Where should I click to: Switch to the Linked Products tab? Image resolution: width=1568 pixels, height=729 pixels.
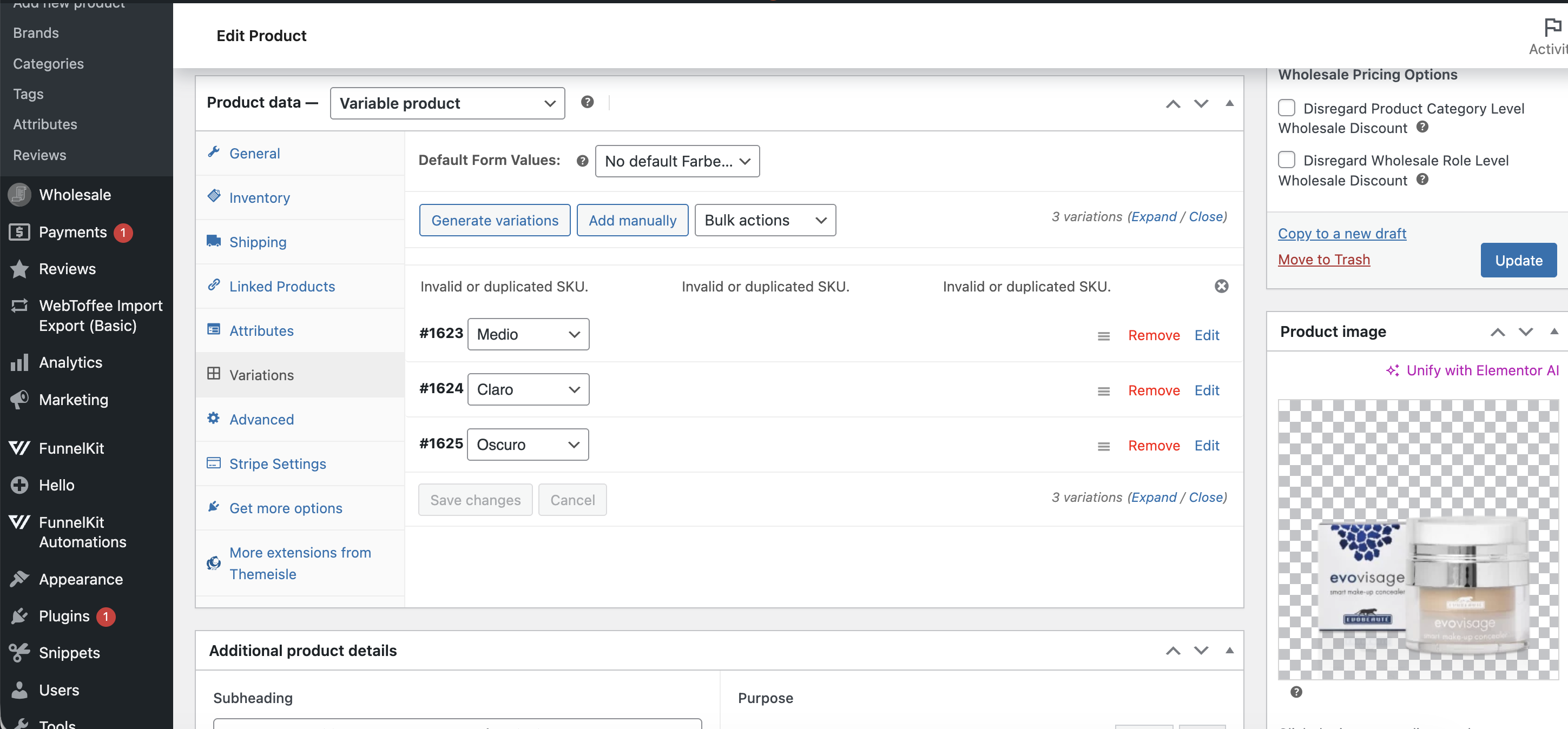pyautogui.click(x=282, y=287)
